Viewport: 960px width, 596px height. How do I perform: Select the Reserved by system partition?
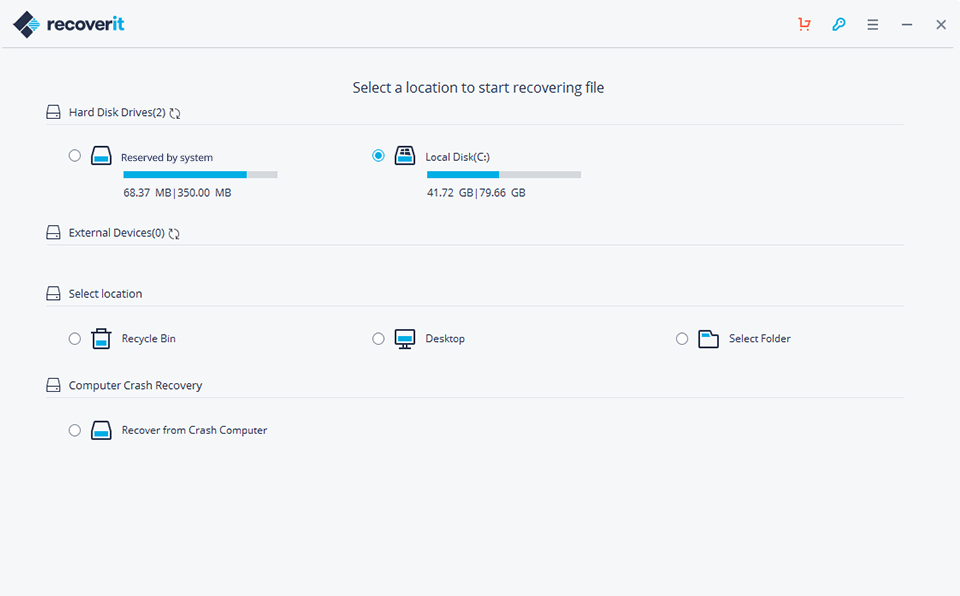[x=75, y=155]
